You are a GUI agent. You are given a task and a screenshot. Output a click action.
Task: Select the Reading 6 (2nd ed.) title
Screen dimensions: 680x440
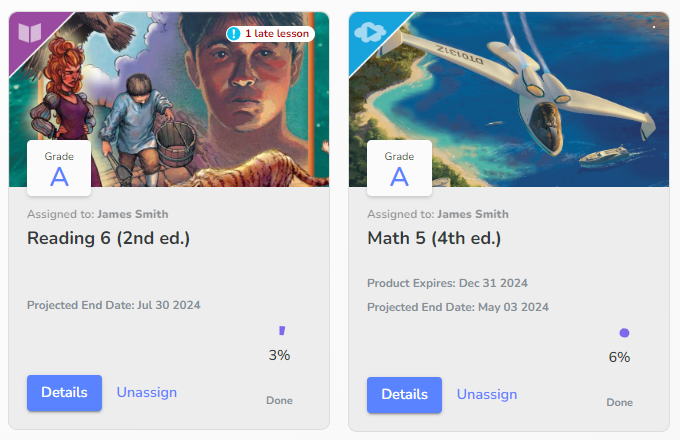pos(108,238)
